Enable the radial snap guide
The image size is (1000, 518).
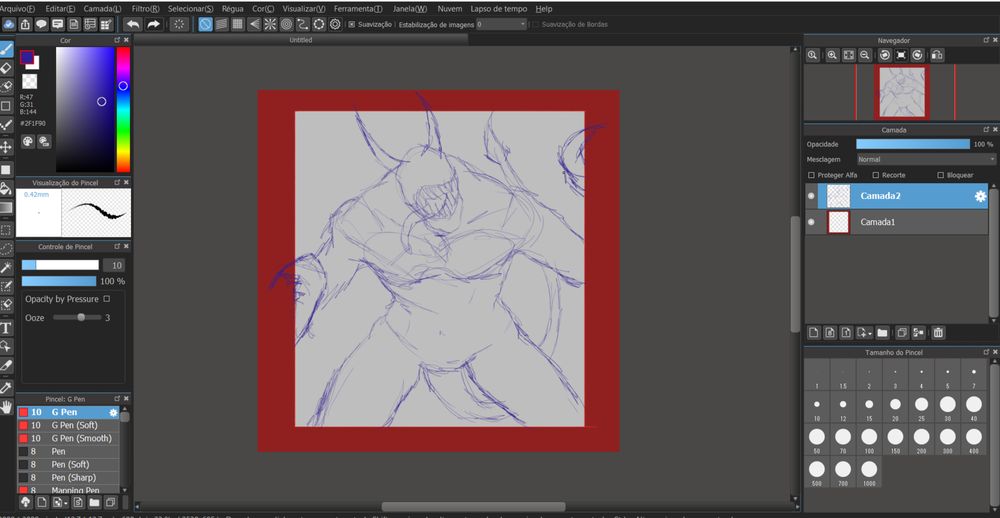point(270,24)
